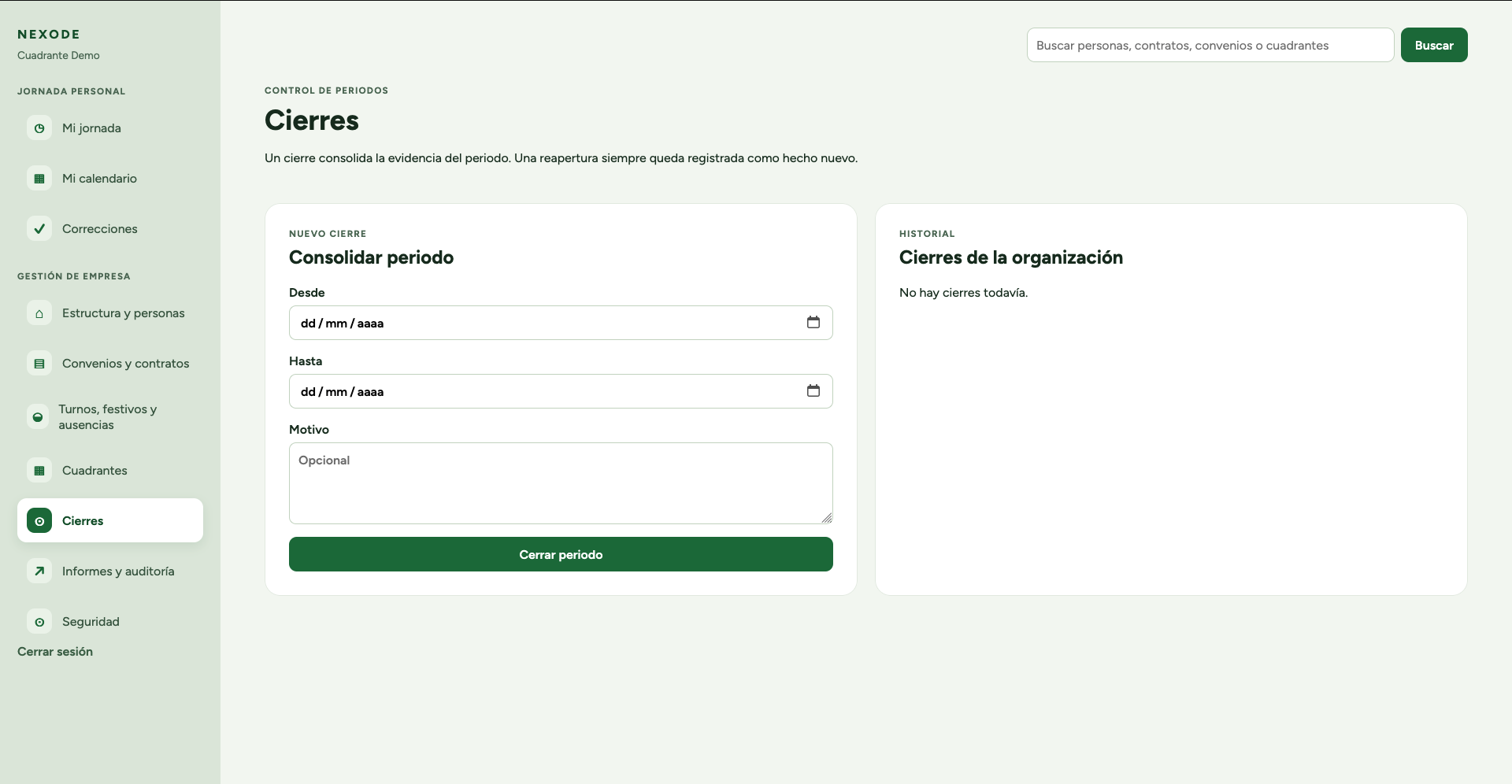Image resolution: width=1512 pixels, height=784 pixels.
Task: Click the resize handle of the Motivo textarea
Action: pyautogui.click(x=827, y=518)
